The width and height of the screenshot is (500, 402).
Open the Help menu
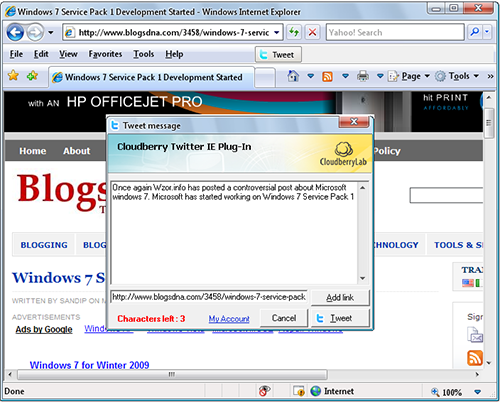[x=174, y=54]
